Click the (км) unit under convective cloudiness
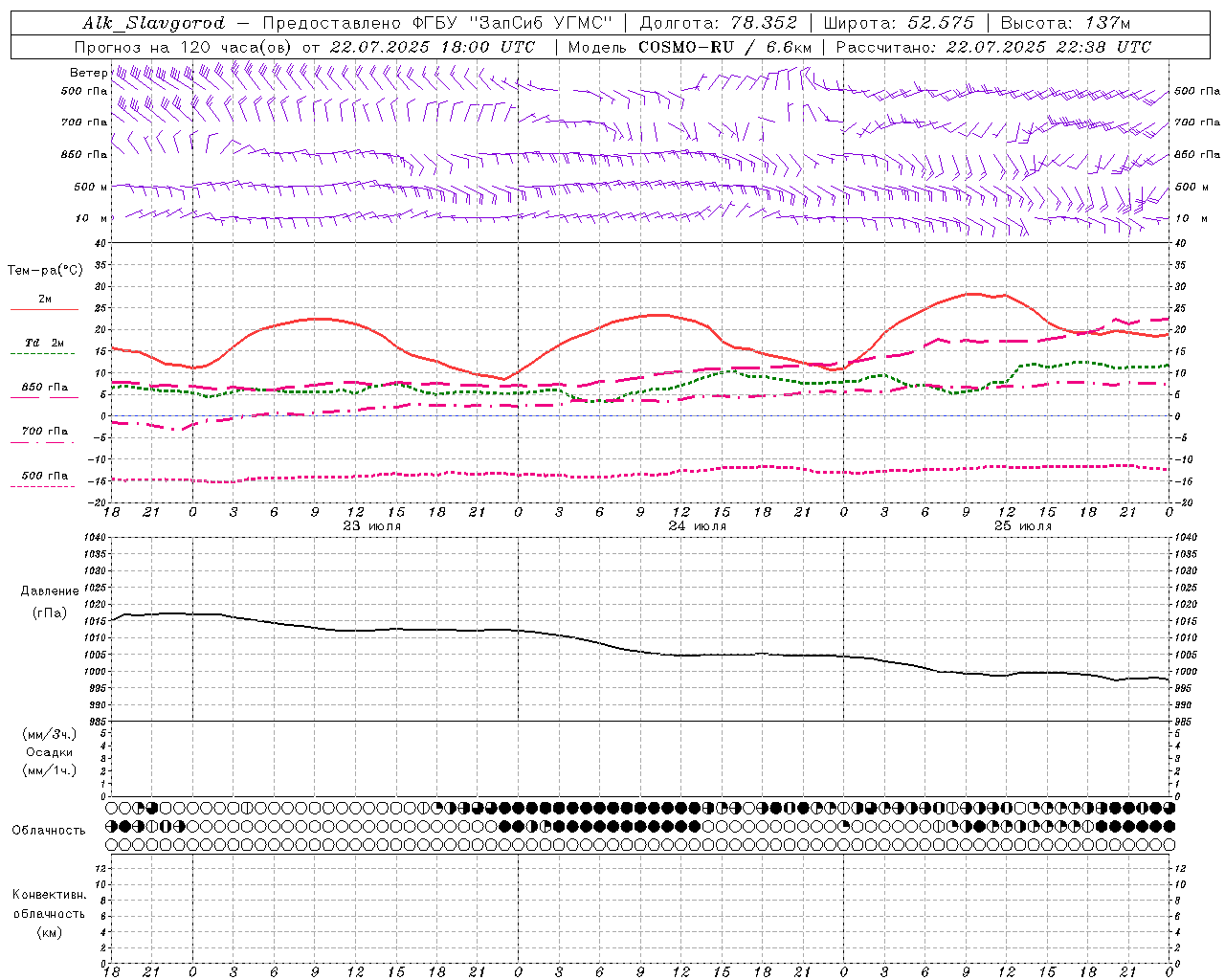This screenshot has height=980, width=1225. [49, 932]
